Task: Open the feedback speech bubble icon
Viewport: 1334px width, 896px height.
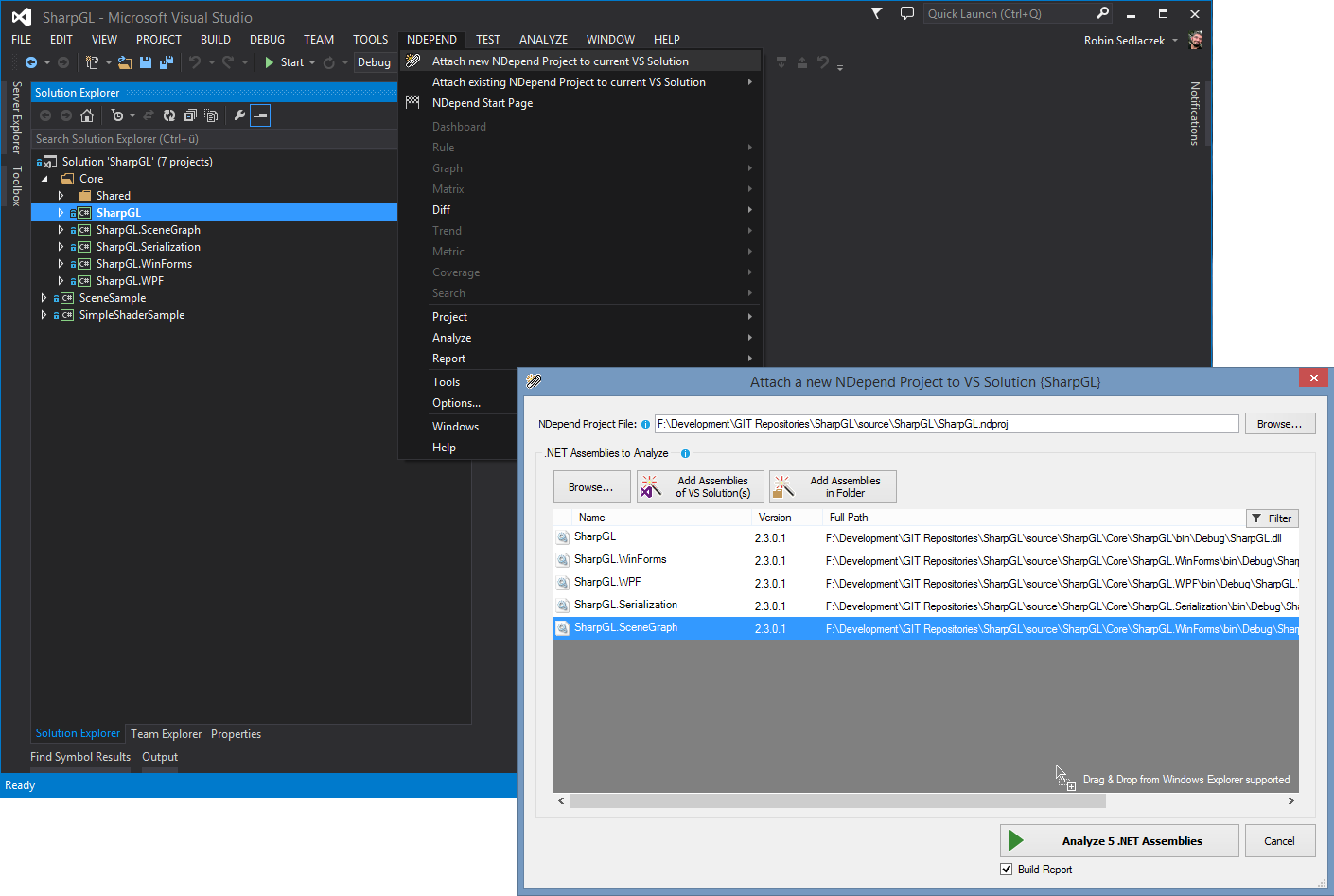Action: coord(907,13)
